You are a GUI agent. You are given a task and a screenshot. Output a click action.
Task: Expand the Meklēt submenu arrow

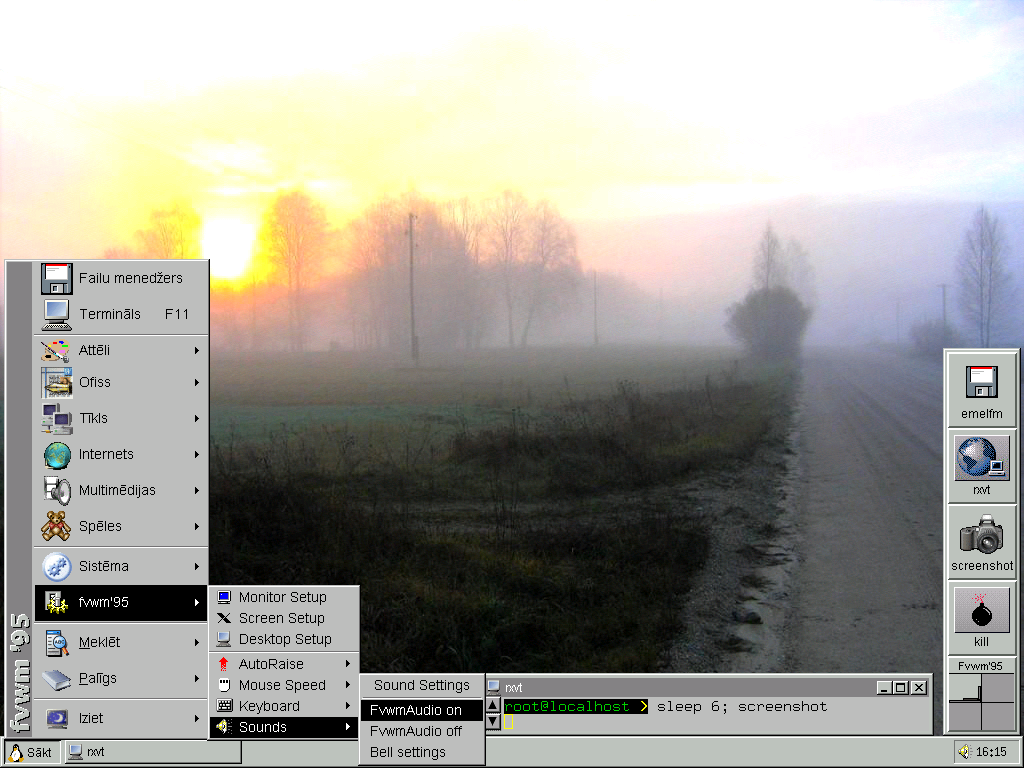click(197, 643)
